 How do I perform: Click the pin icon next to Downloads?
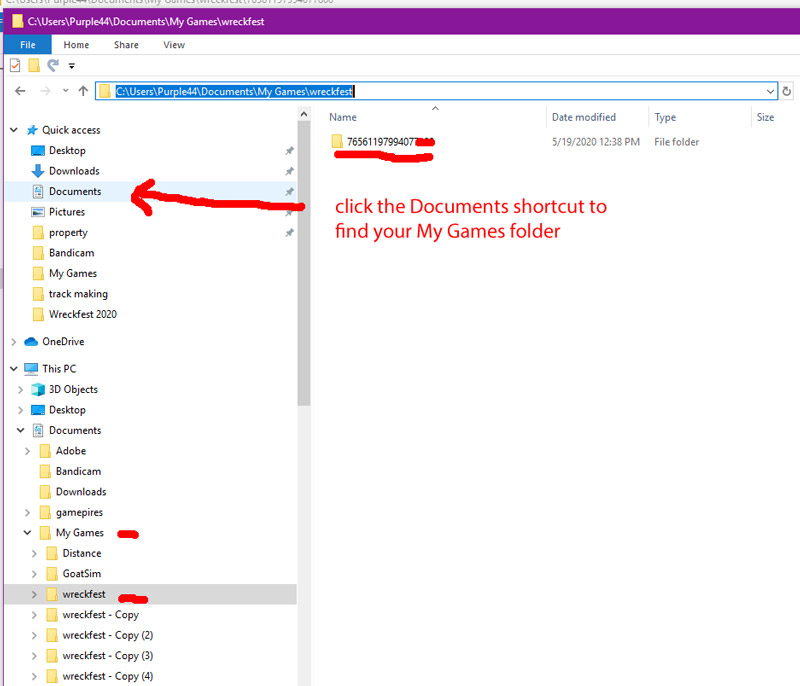(289, 171)
